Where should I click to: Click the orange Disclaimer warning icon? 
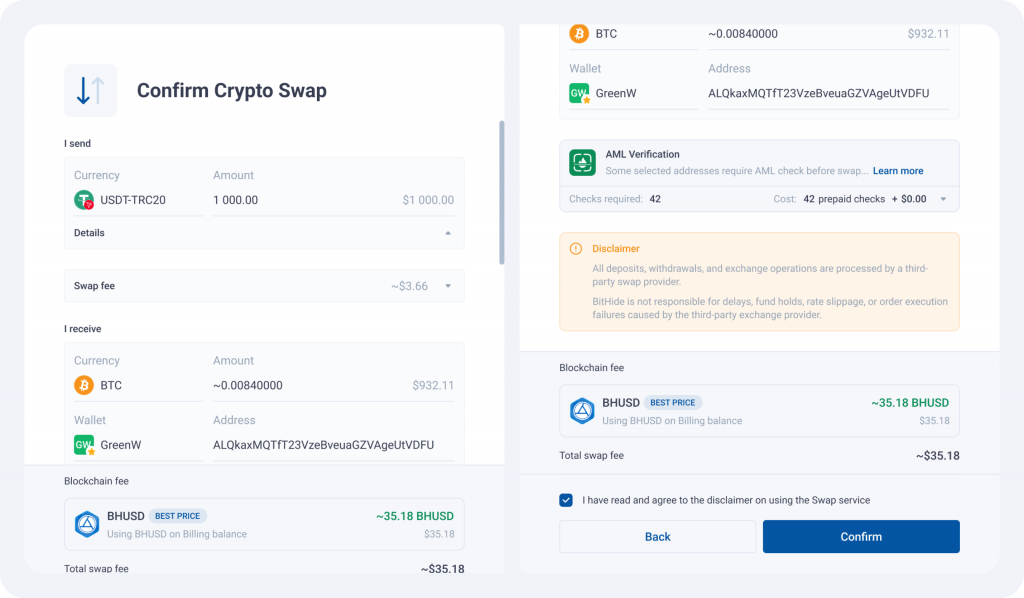coord(576,249)
